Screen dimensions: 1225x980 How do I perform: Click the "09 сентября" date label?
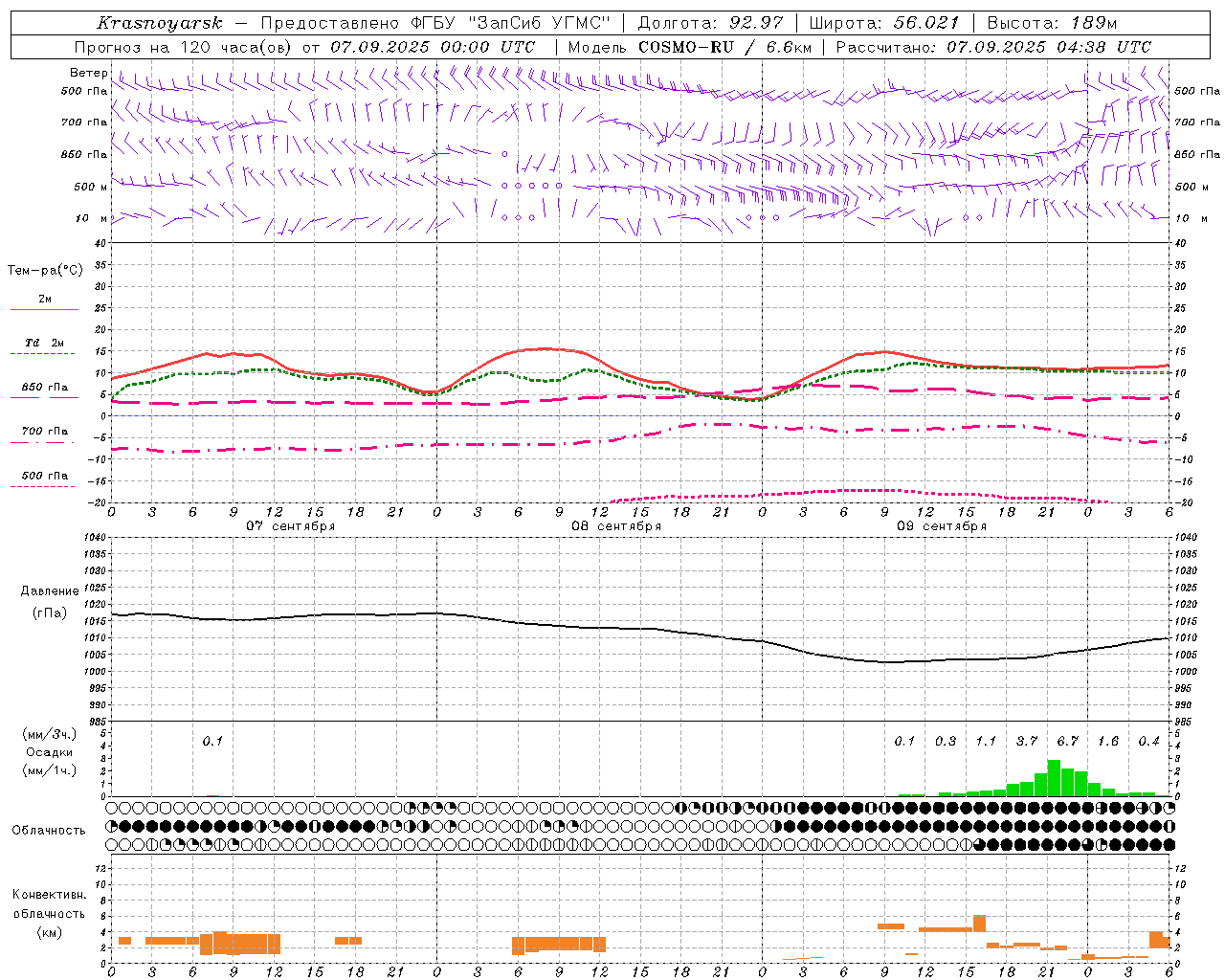click(x=942, y=526)
